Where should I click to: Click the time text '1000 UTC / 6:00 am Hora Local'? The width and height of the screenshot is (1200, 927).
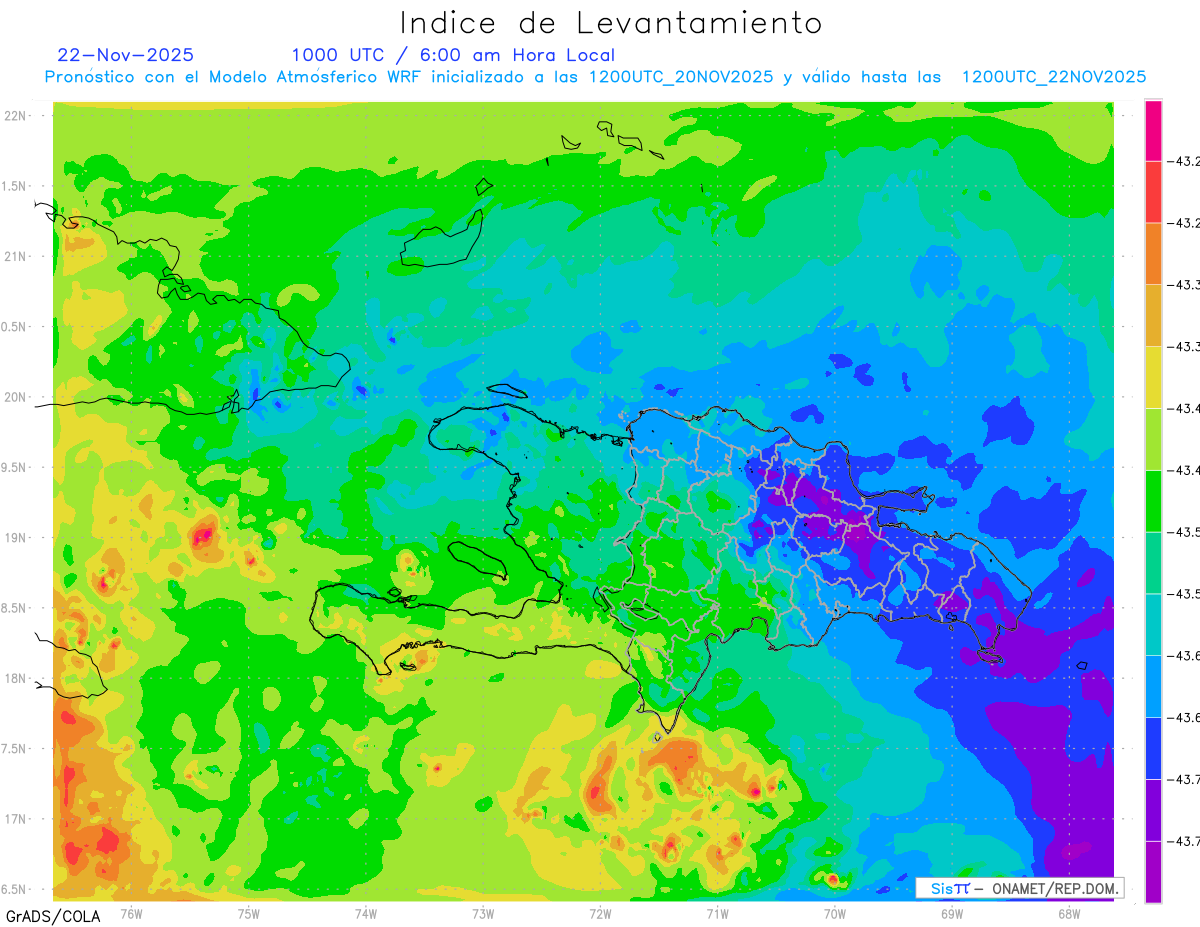pyautogui.click(x=453, y=55)
